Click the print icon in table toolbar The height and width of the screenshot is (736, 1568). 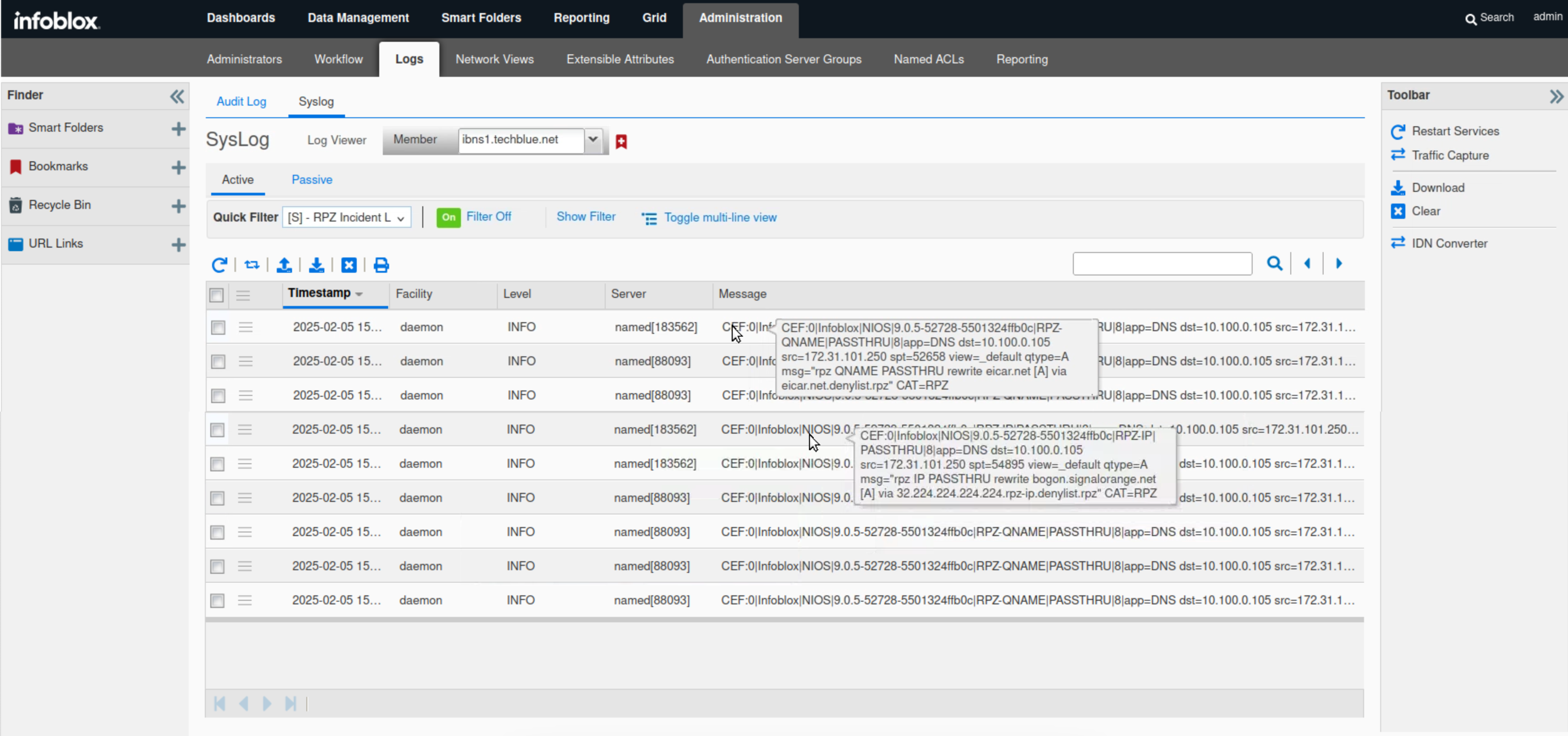coord(381,265)
